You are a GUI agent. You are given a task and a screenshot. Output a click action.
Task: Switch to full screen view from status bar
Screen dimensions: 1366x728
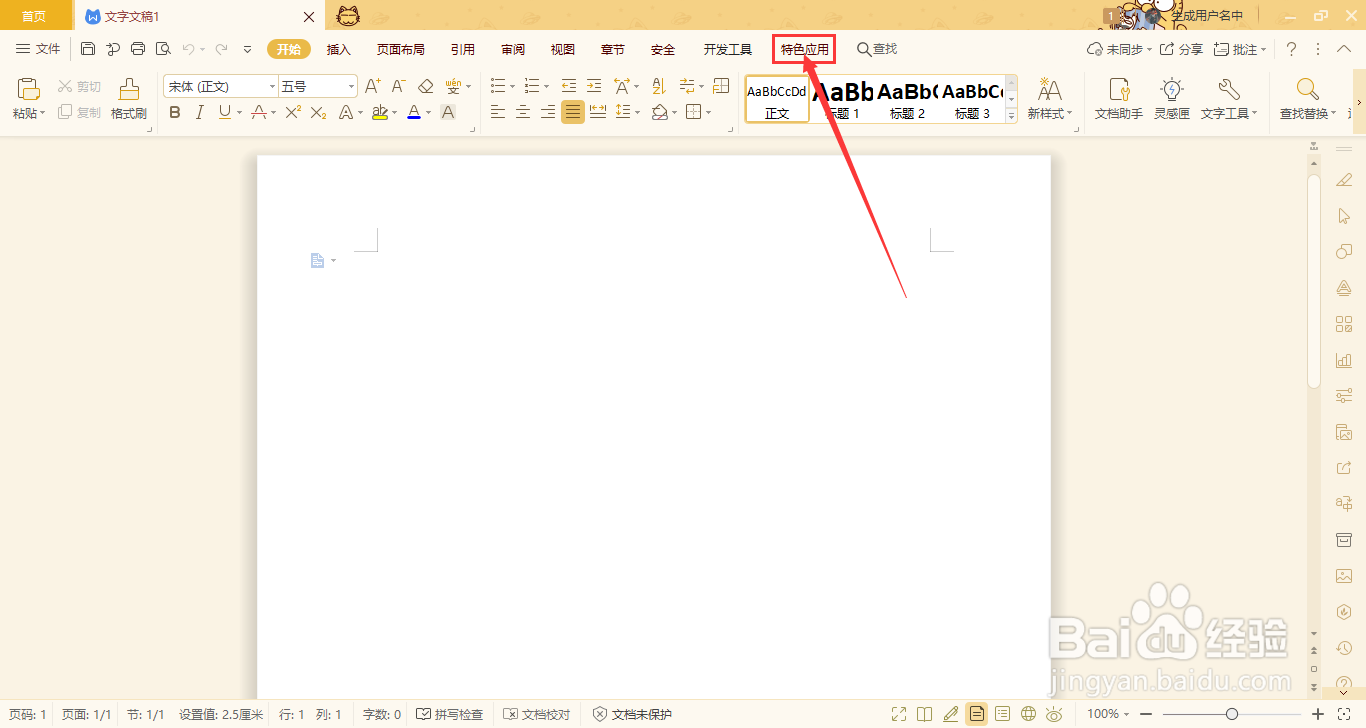pyautogui.click(x=898, y=714)
